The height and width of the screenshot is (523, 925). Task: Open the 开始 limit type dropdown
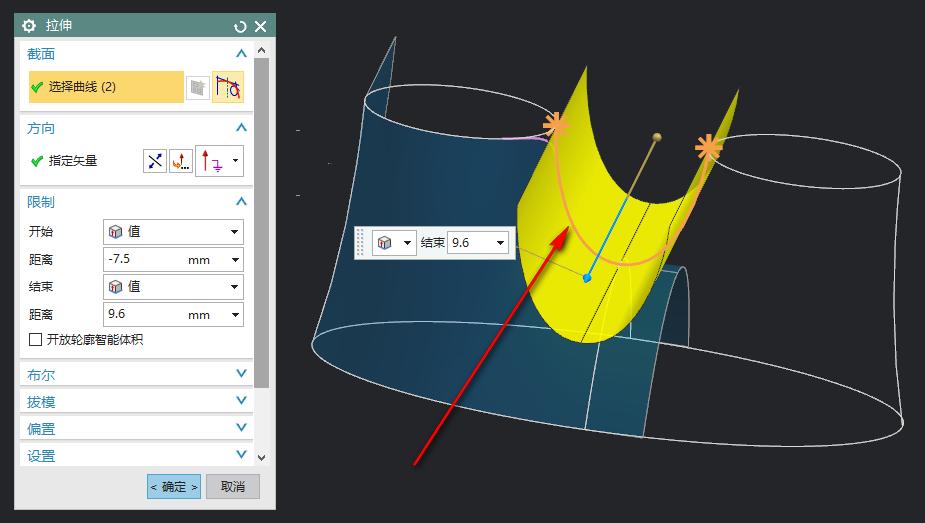tap(173, 232)
